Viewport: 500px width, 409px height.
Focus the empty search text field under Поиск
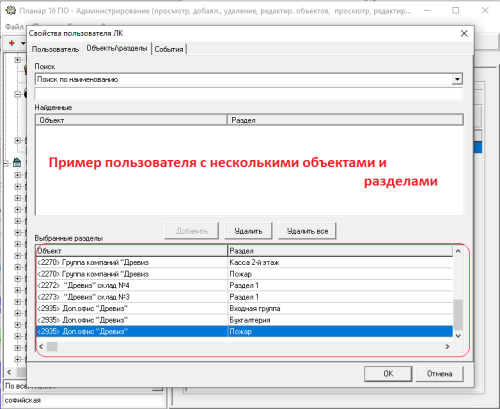point(249,94)
